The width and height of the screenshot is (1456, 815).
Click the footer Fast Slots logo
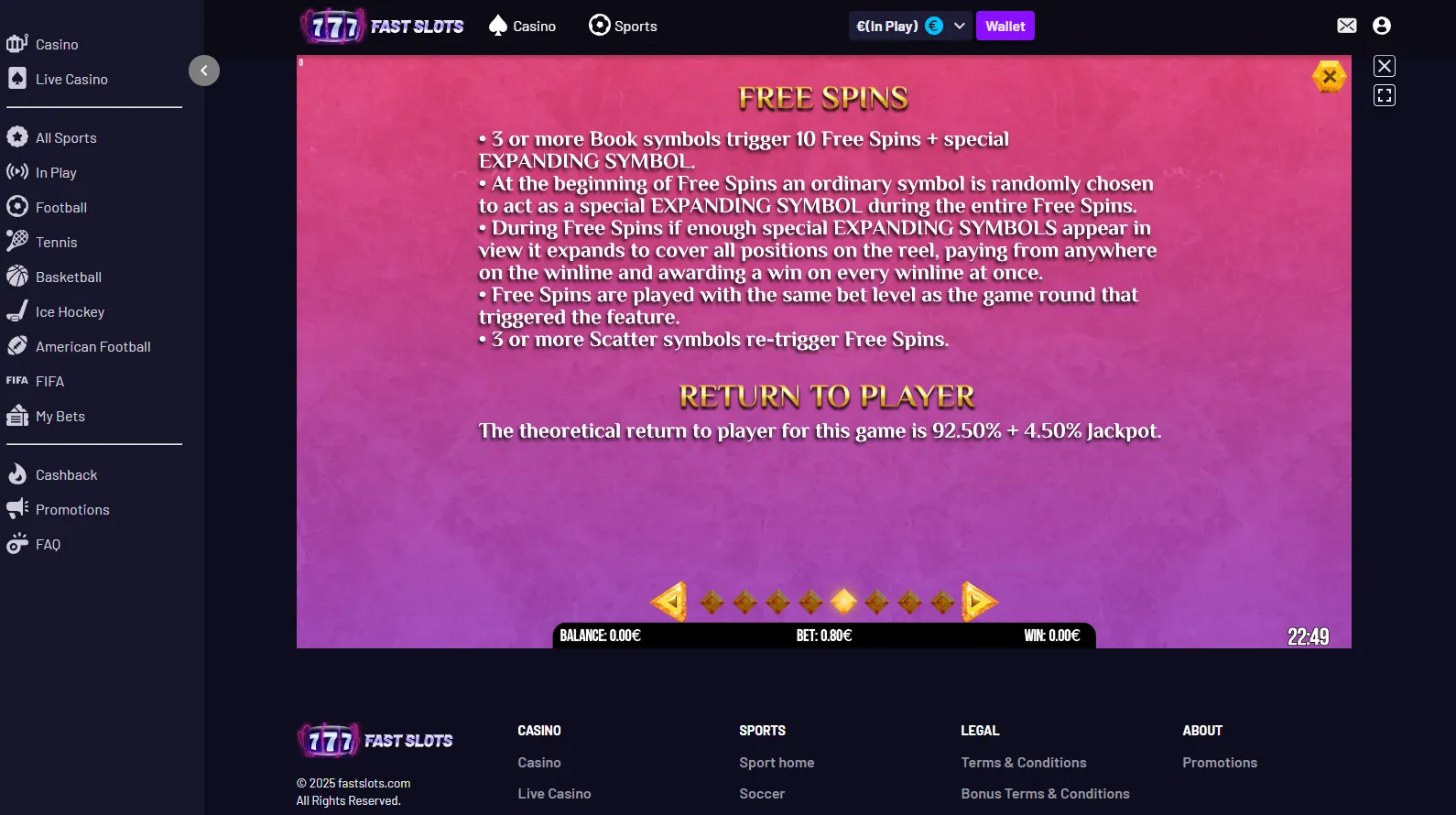point(375,740)
